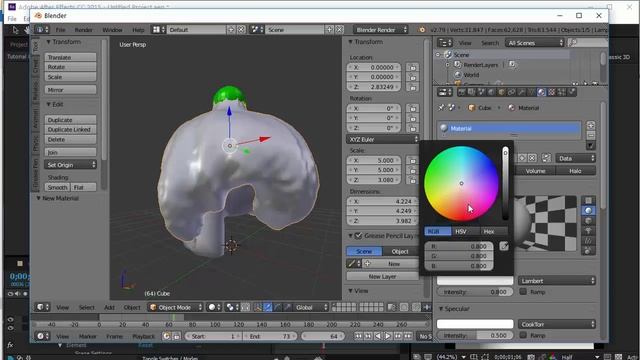
Task: Select the Scene grease pencil source
Action: click(x=364, y=251)
